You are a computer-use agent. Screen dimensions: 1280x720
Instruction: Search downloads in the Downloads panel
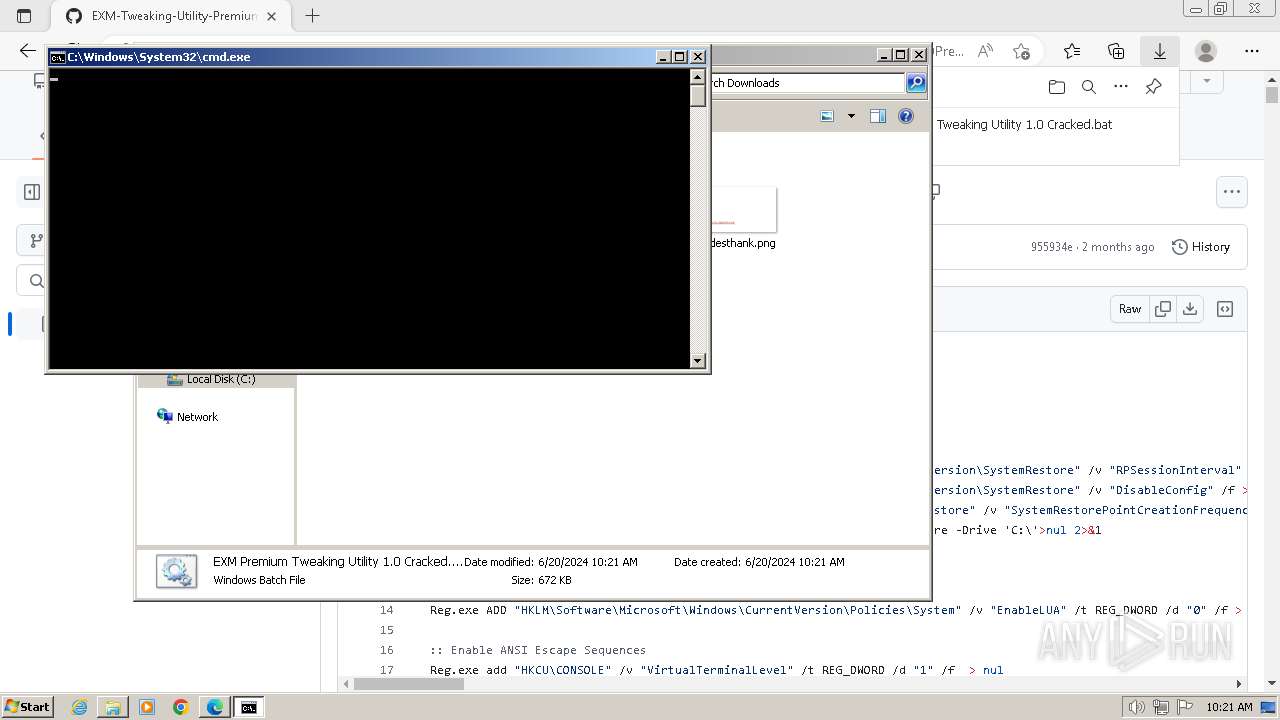coord(1089,87)
